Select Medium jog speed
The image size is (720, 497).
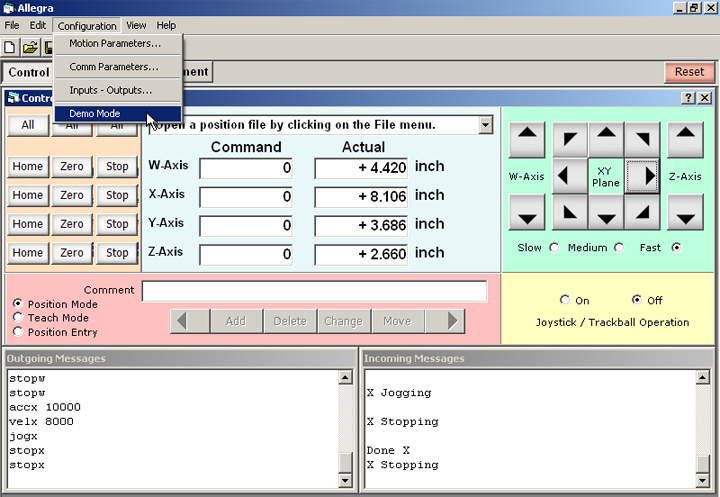[x=619, y=248]
